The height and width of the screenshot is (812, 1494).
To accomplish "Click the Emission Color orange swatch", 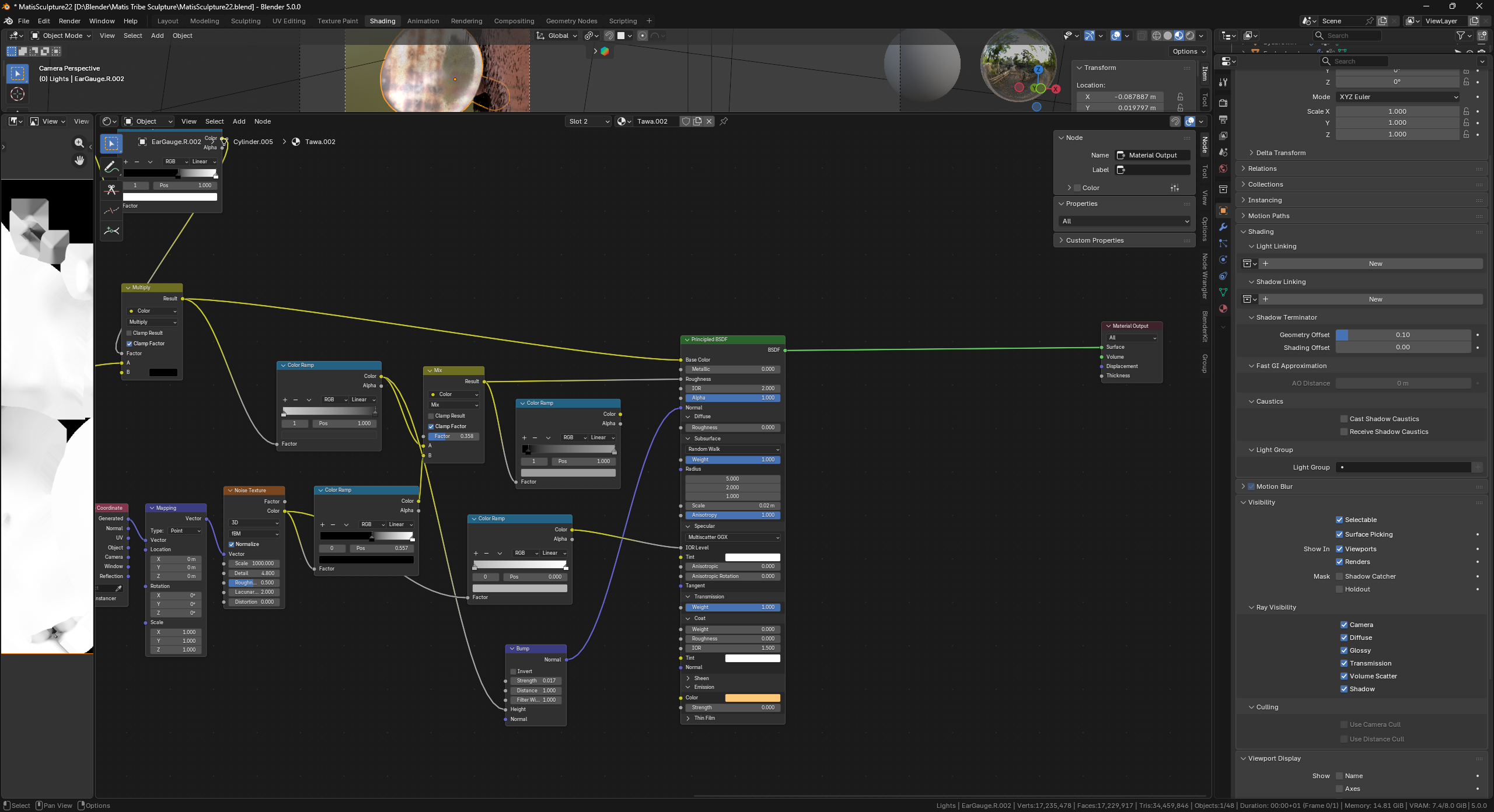I will point(752,698).
